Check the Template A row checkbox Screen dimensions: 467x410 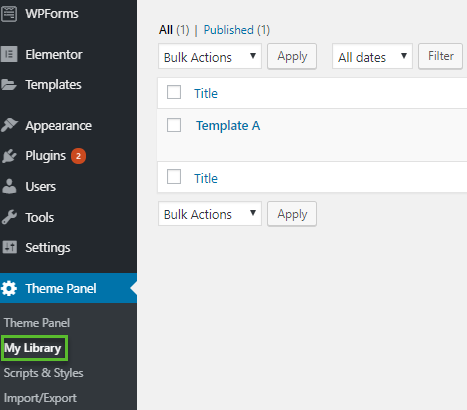click(x=174, y=125)
